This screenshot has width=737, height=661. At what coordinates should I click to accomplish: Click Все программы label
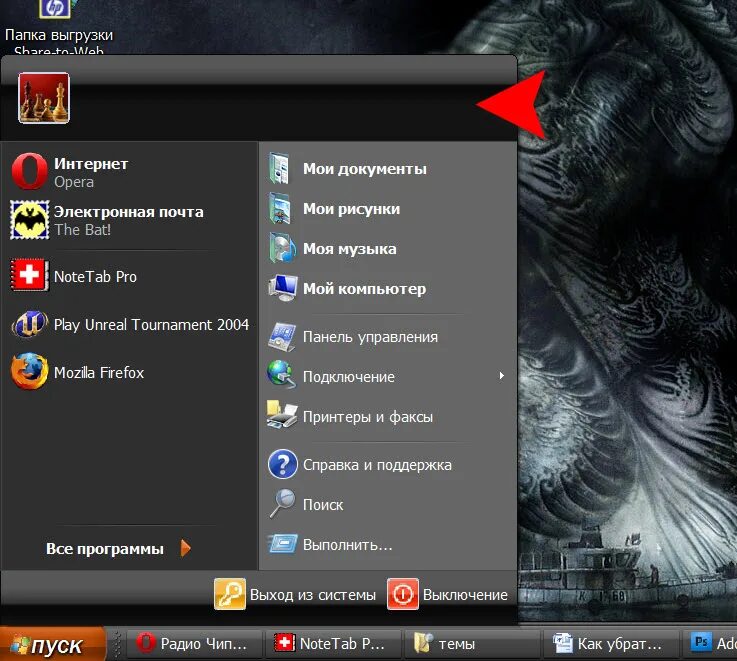pyautogui.click(x=105, y=549)
